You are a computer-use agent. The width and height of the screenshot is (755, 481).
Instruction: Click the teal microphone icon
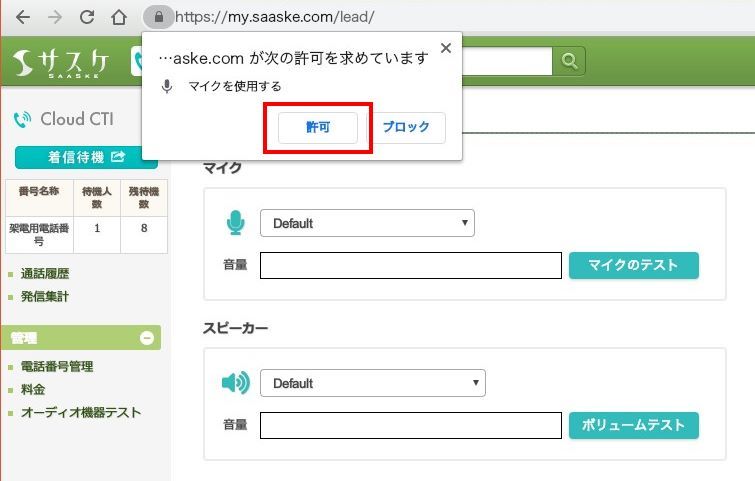235,223
